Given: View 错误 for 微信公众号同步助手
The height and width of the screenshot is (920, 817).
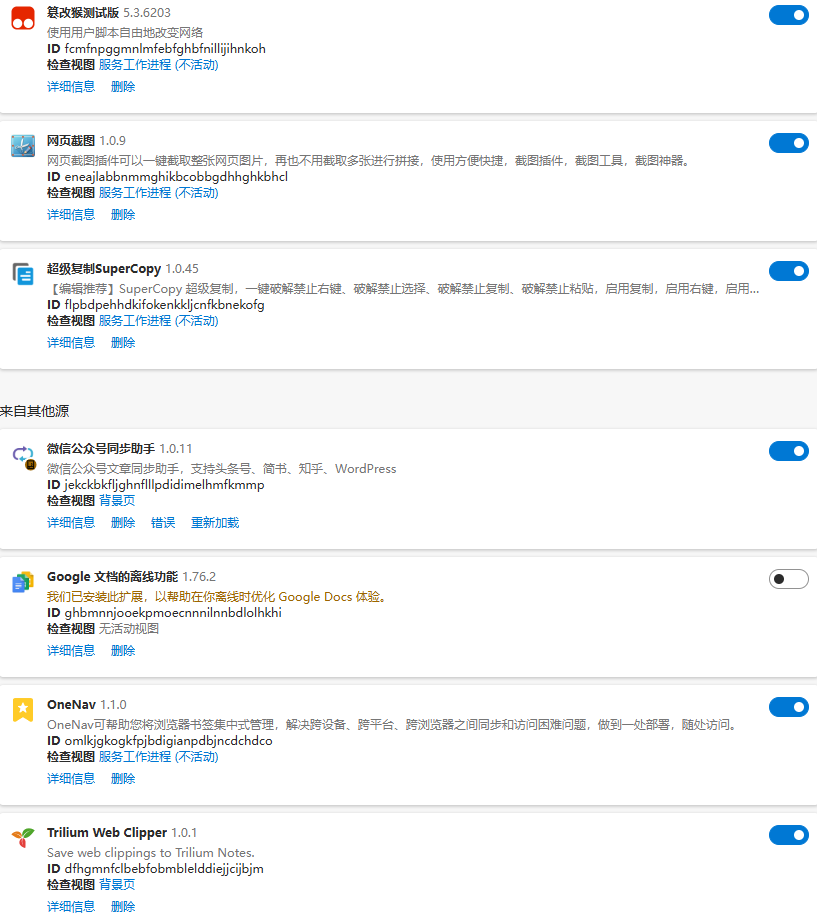Looking at the screenshot, I should click(x=163, y=523).
